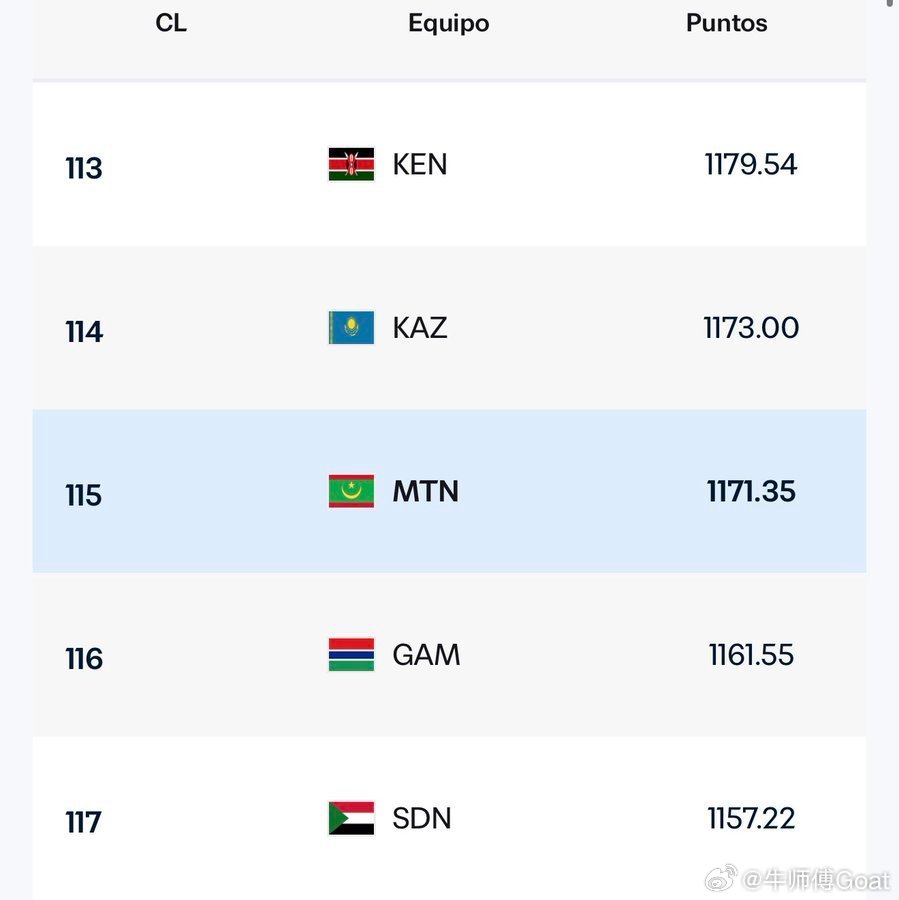
Task: Select the CL column header
Action: click(171, 23)
